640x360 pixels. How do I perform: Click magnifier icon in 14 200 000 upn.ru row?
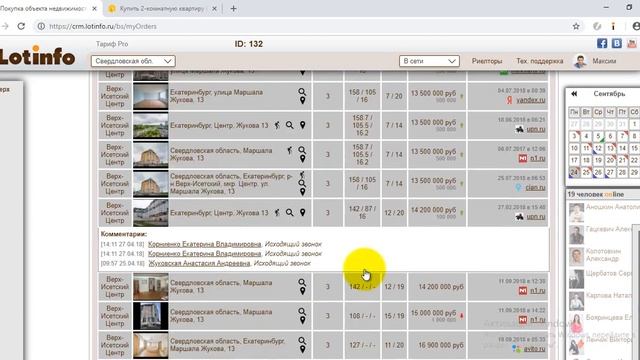(x=289, y=212)
